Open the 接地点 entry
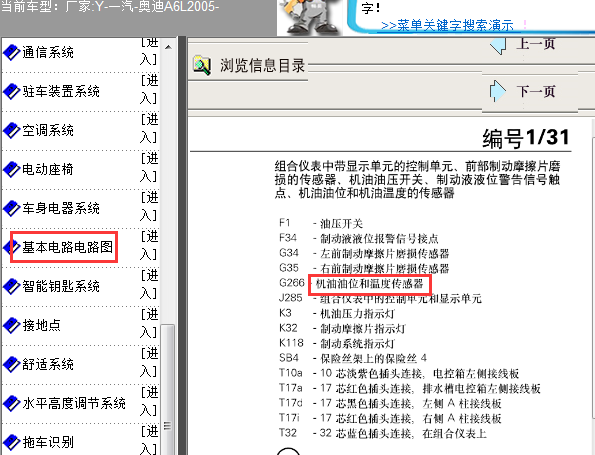Viewport: 595px width, 455px height. point(41,325)
